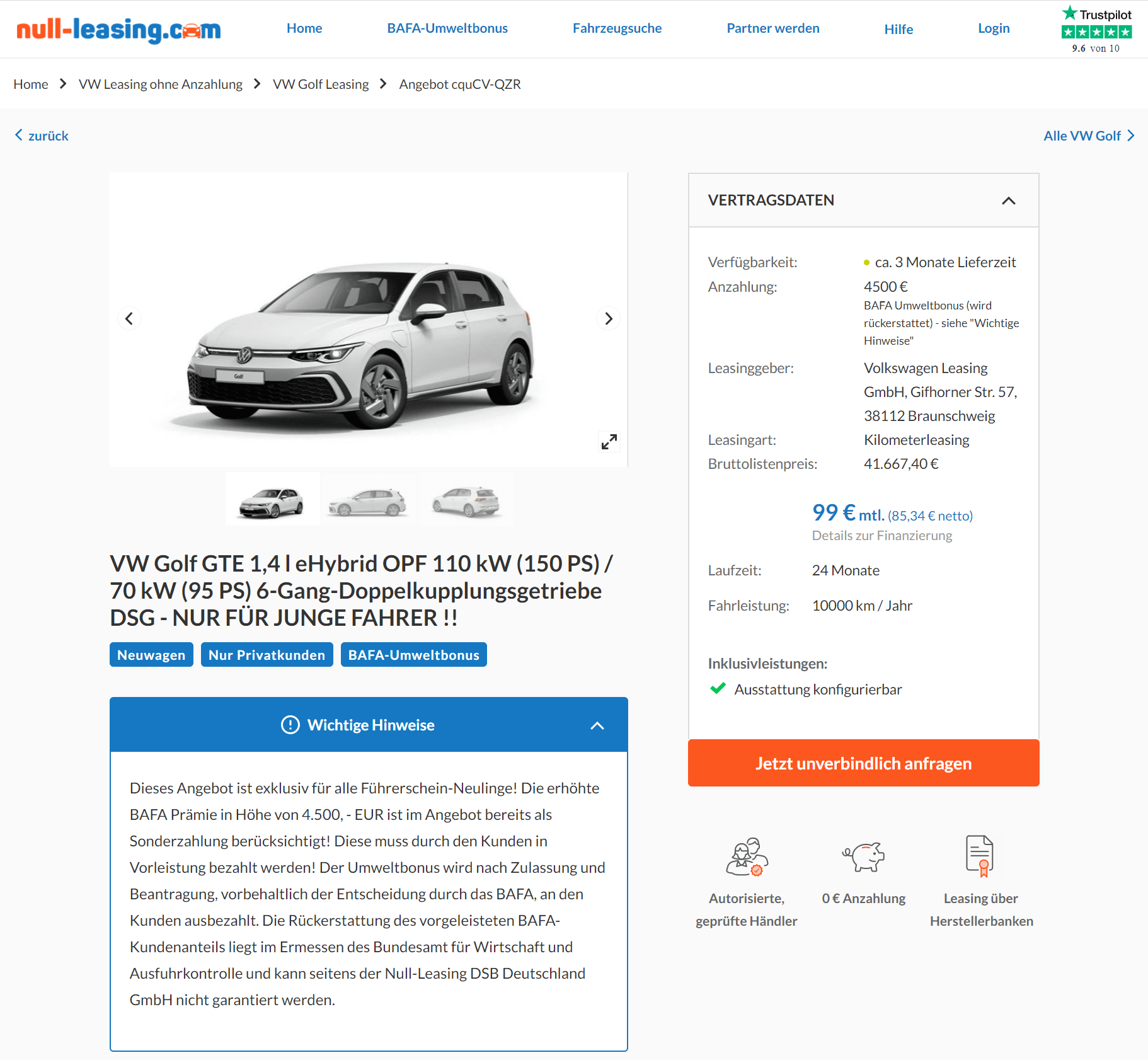The image size is (1148, 1060).
Task: Go to Home breadcrumb
Action: pyautogui.click(x=31, y=84)
